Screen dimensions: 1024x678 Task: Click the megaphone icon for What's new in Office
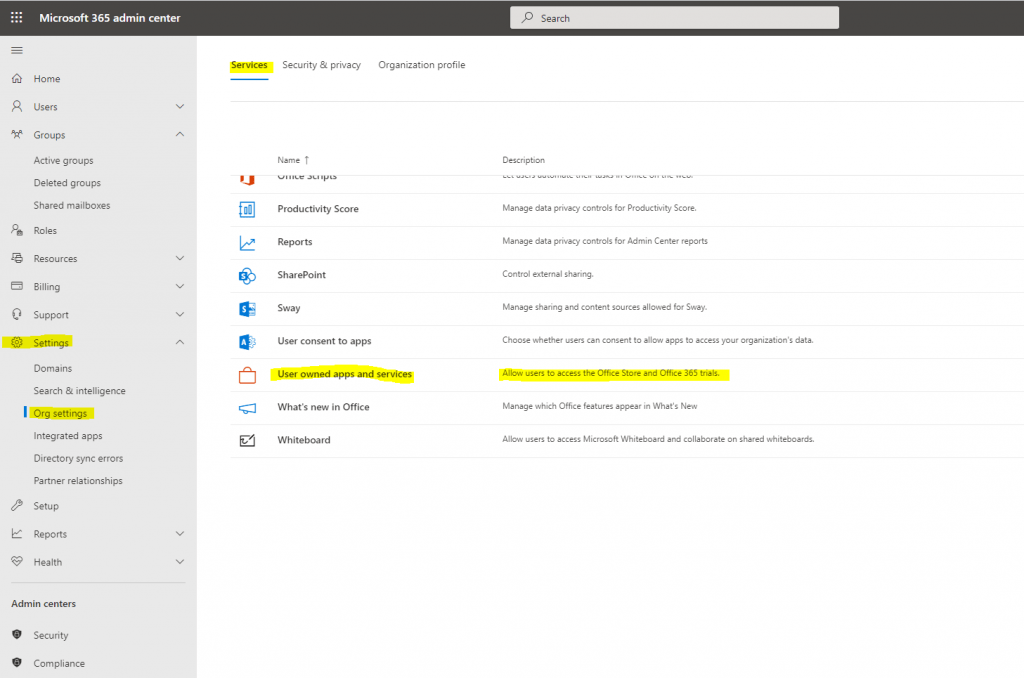(247, 408)
